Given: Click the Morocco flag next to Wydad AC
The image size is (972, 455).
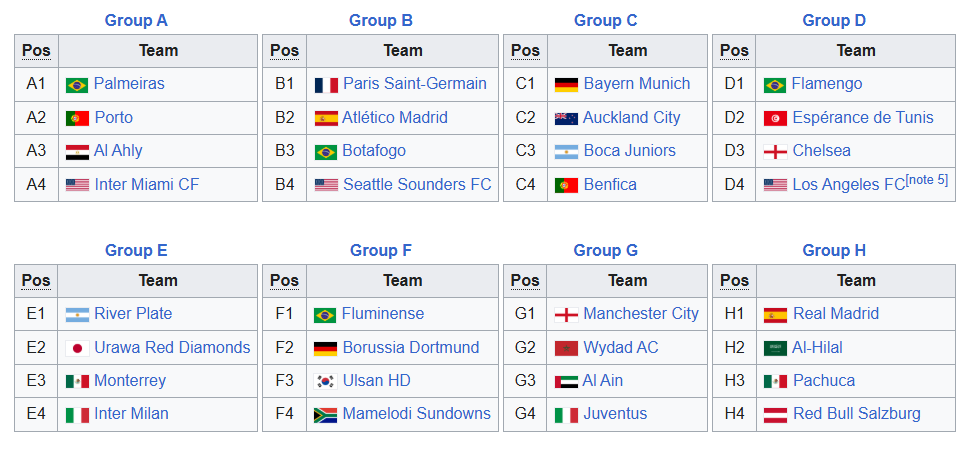Looking at the screenshot, I should [566, 348].
